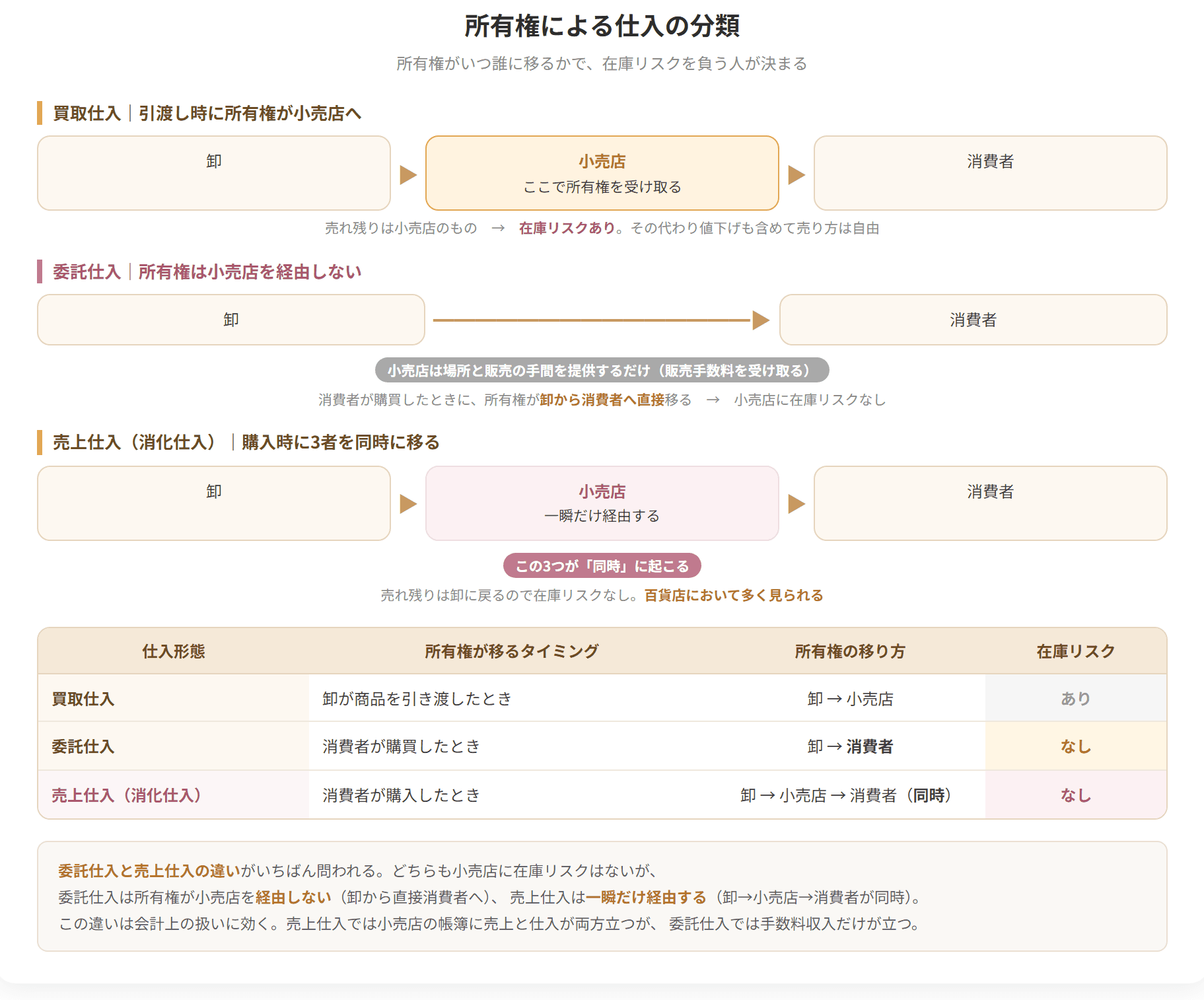Viewport: 1204px width, 1000px height.
Task: Click the highlighted text 百貨店において多く見られる
Action: coord(734,595)
